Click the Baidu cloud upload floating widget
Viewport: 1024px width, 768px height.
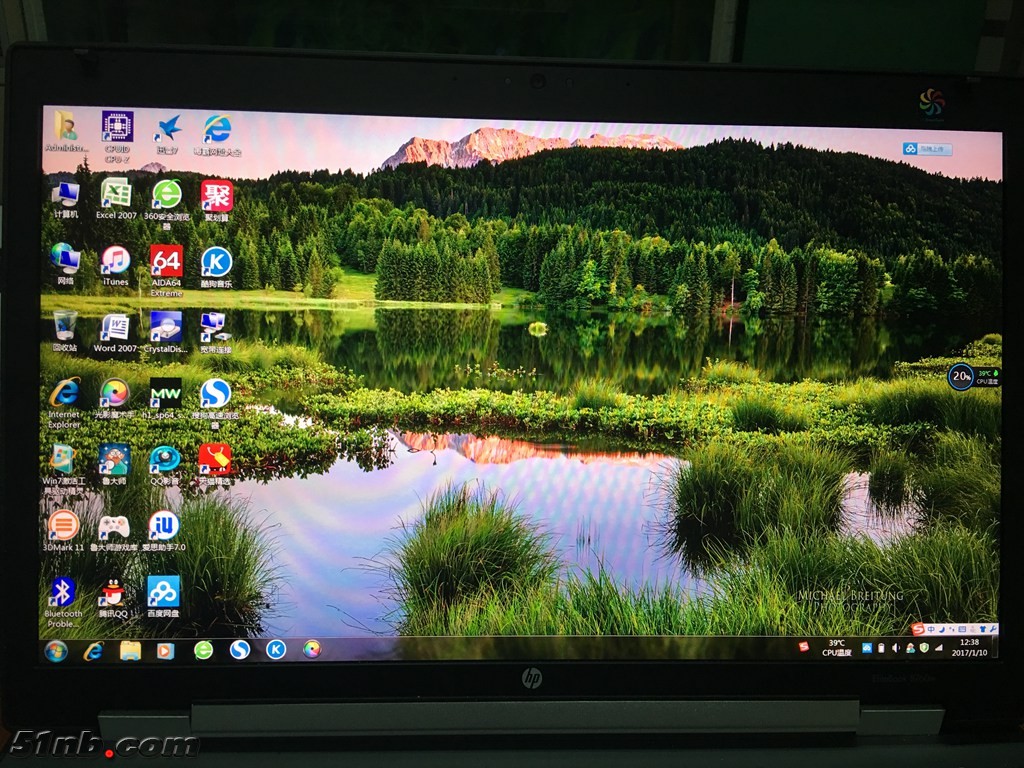pyautogui.click(x=927, y=149)
